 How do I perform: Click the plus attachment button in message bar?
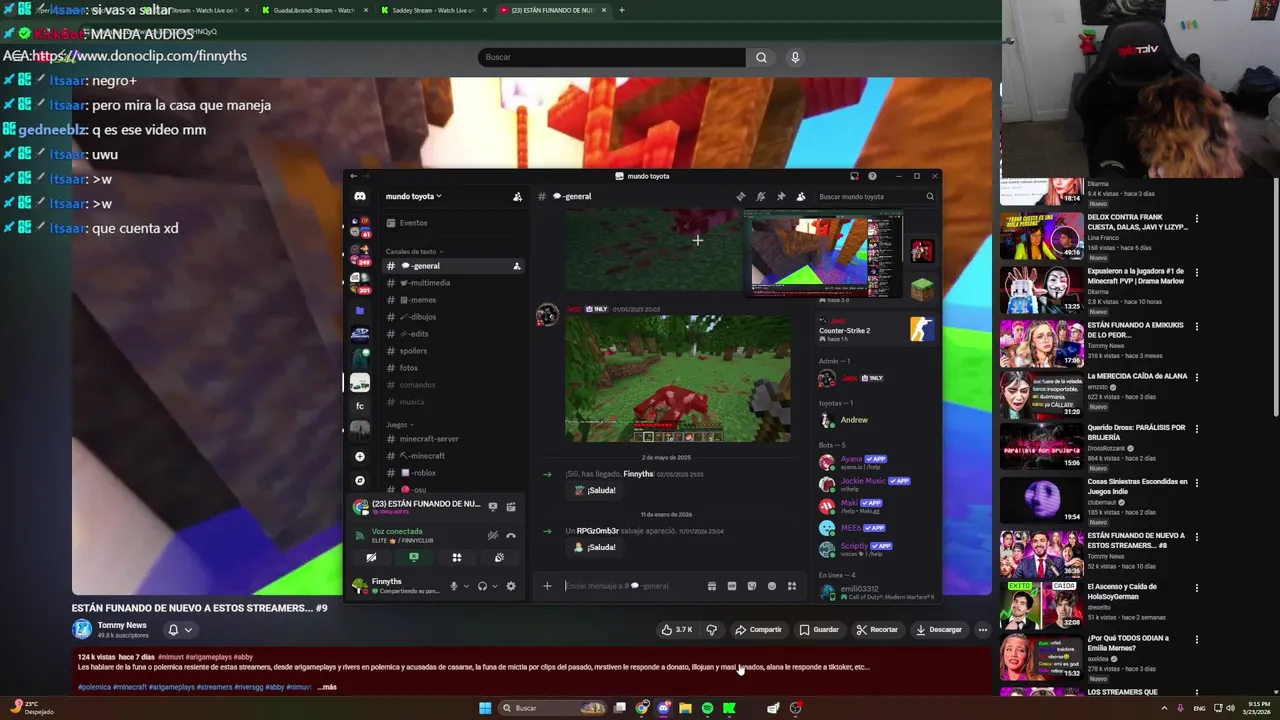pos(547,586)
